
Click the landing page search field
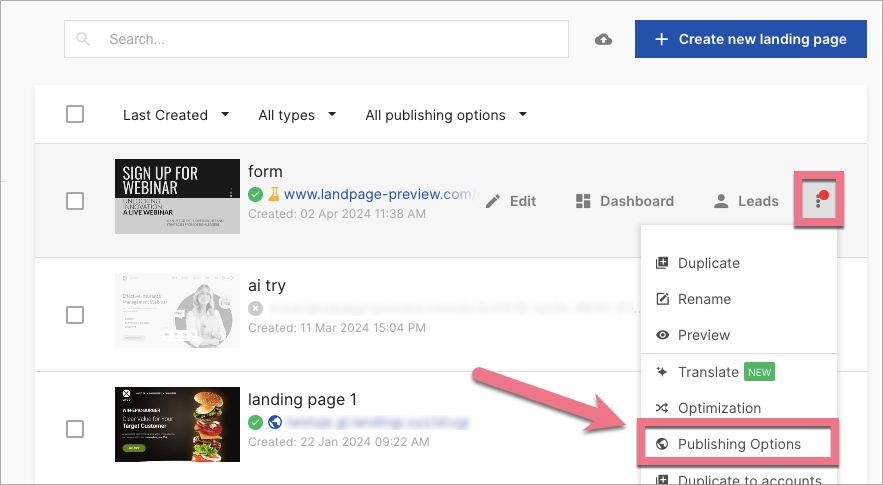click(317, 40)
